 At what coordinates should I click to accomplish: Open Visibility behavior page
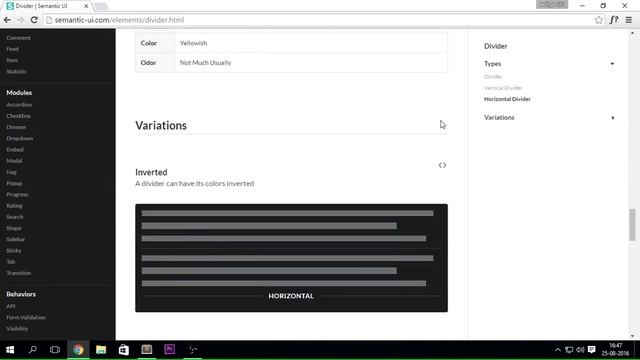[17, 329]
